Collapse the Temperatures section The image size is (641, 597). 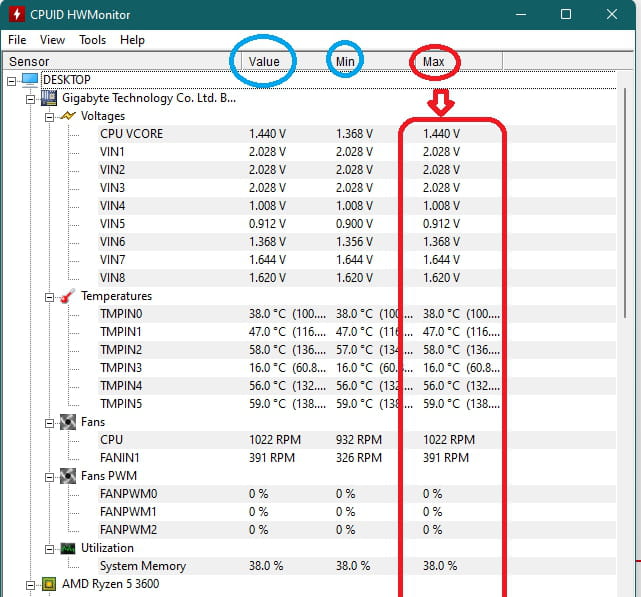(x=49, y=297)
